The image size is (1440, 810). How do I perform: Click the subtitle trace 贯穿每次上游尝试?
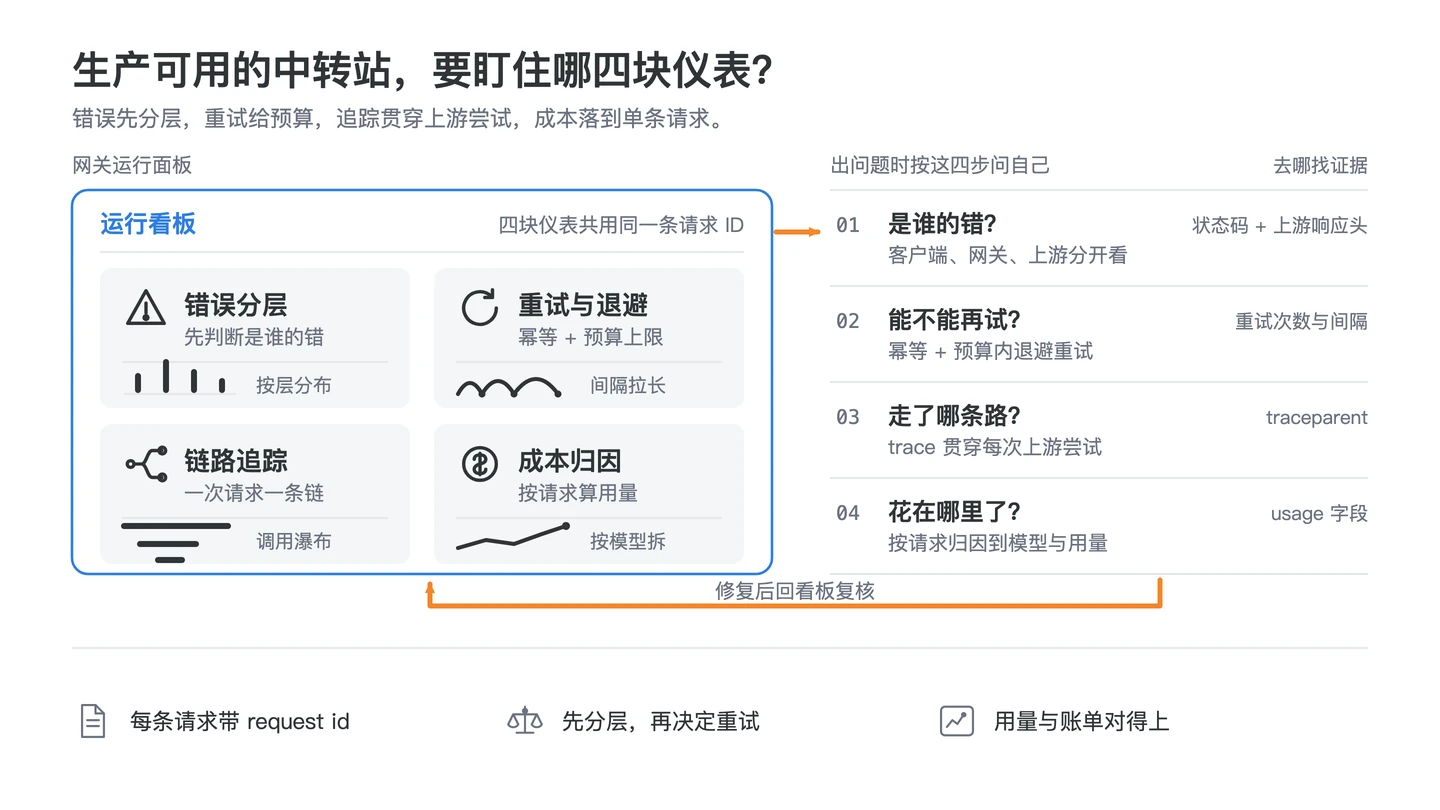995,447
